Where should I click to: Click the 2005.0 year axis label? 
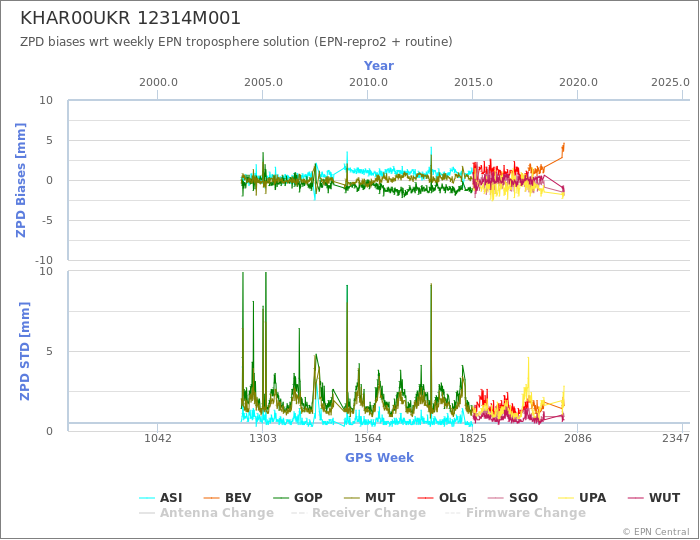[263, 83]
